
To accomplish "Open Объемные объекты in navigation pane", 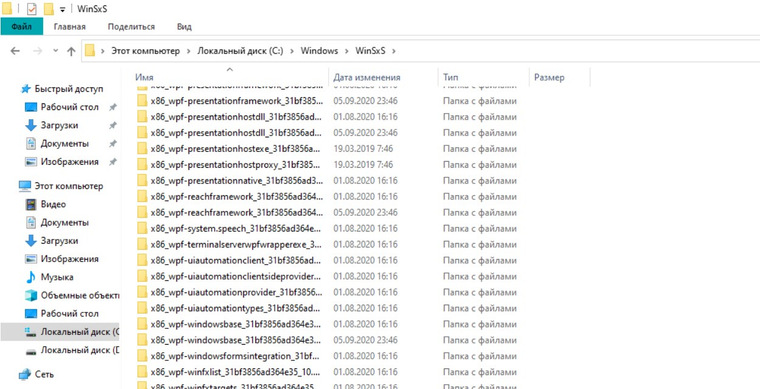I will pyautogui.click(x=80, y=296).
